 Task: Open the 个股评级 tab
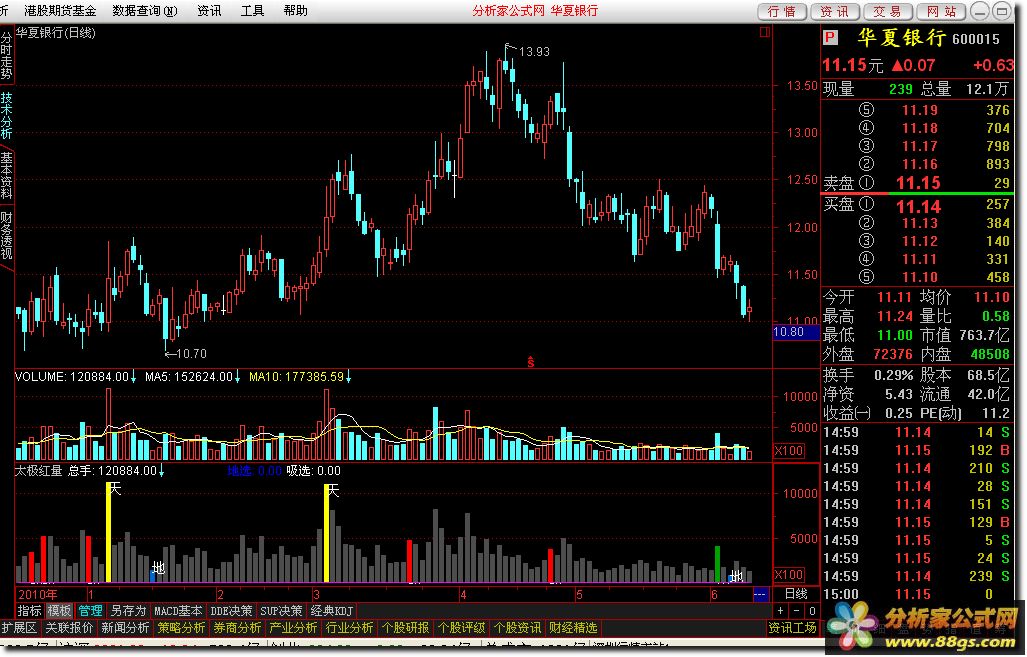coord(461,628)
